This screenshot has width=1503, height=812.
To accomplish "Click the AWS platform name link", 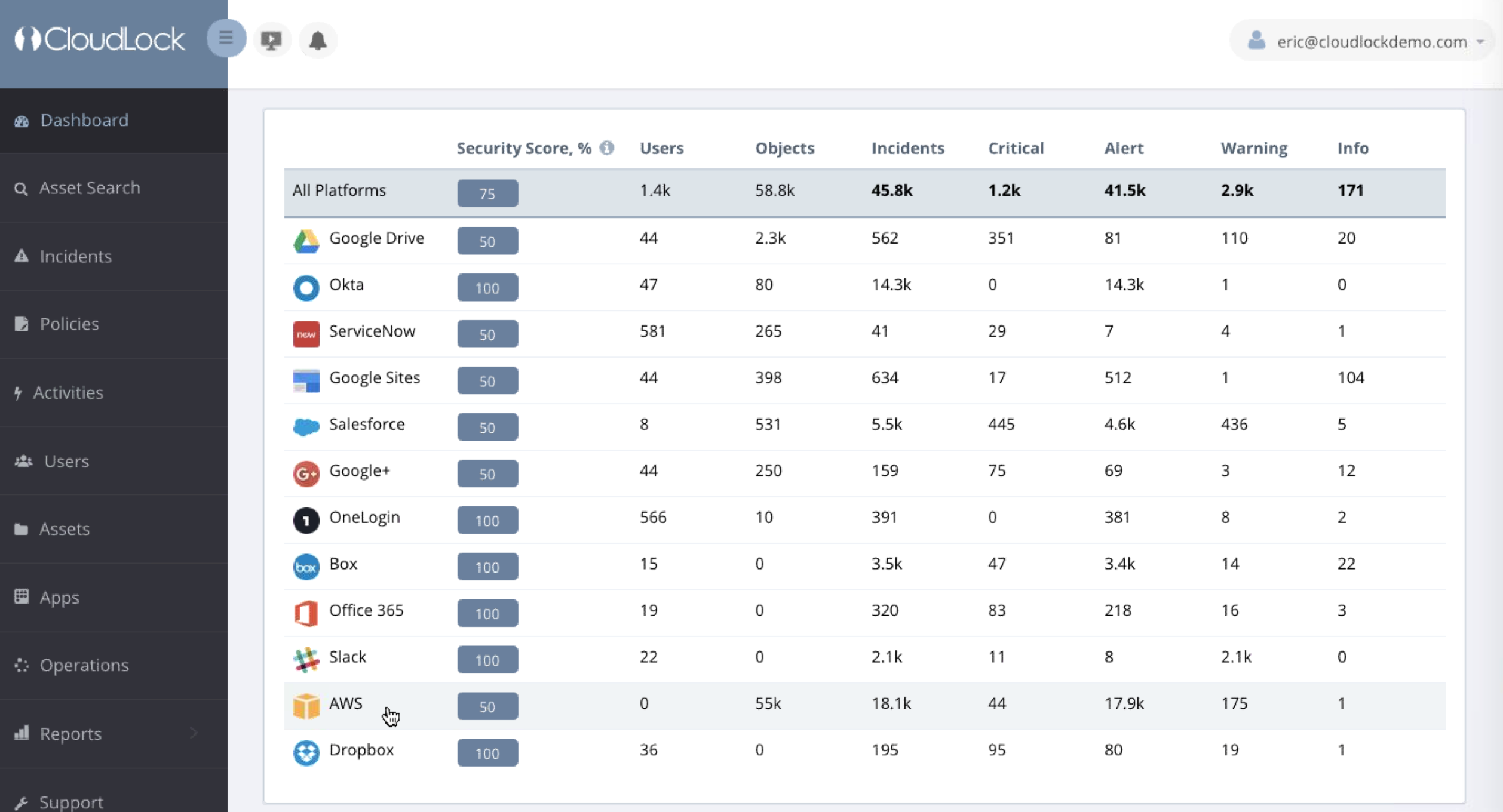I will pyautogui.click(x=345, y=703).
